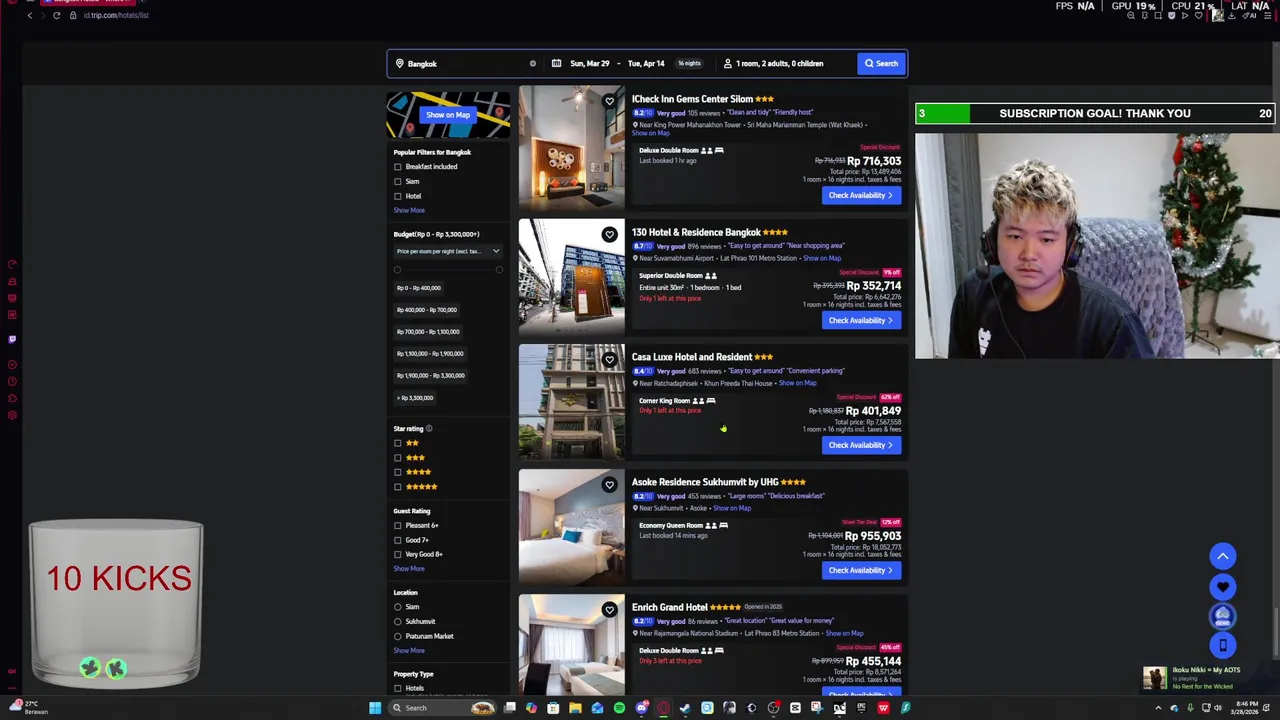1280x720 pixels.
Task: Open the Sun, Mar 29 check-in date picker
Action: coord(590,64)
